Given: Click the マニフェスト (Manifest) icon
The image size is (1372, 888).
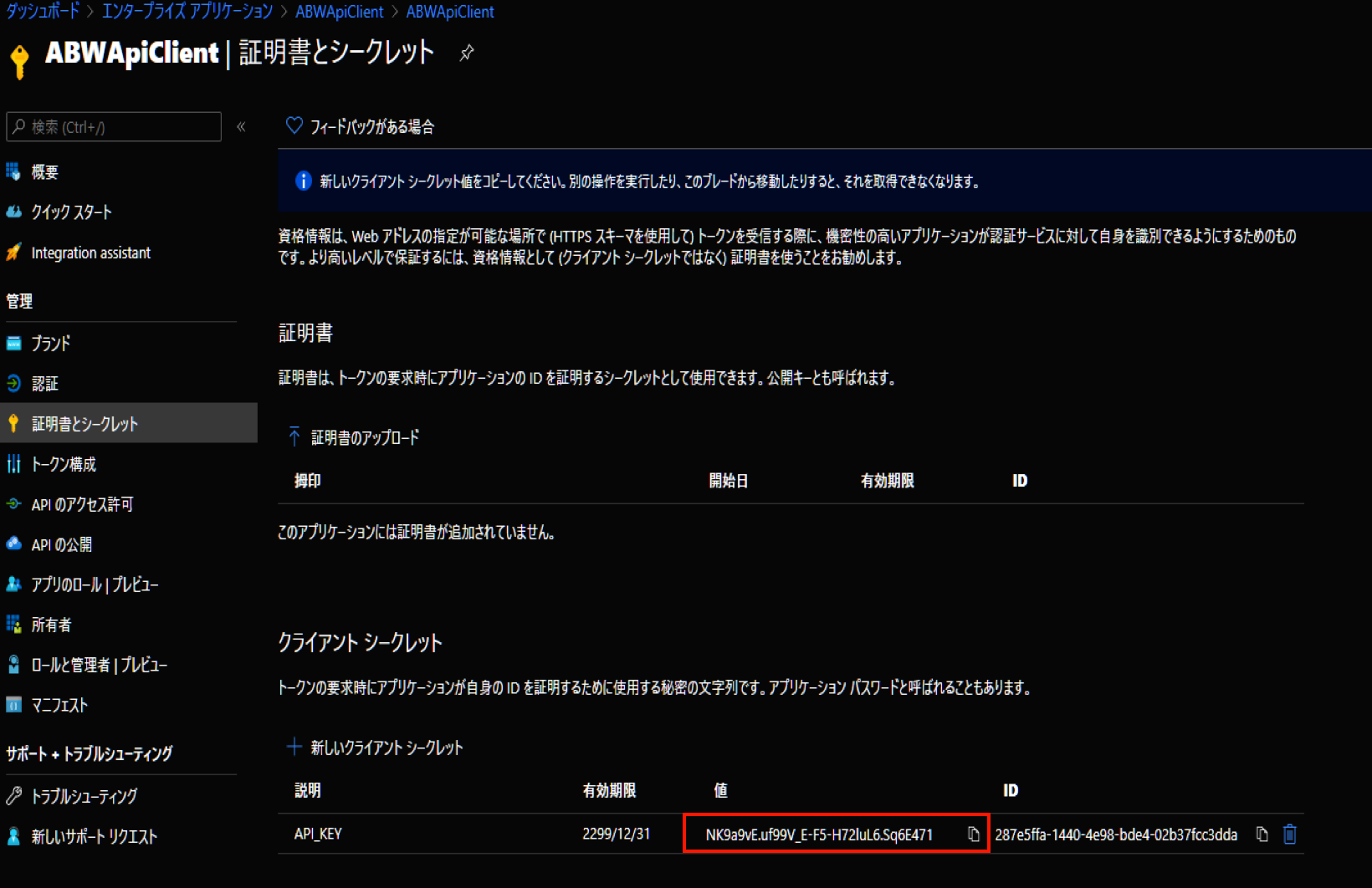Looking at the screenshot, I should point(13,705).
